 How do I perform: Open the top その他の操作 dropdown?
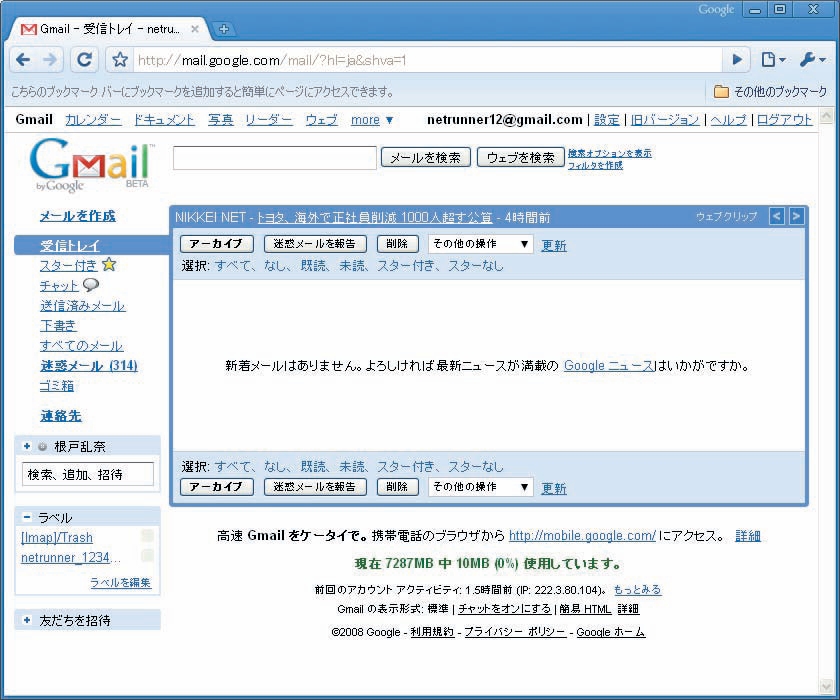[x=480, y=244]
